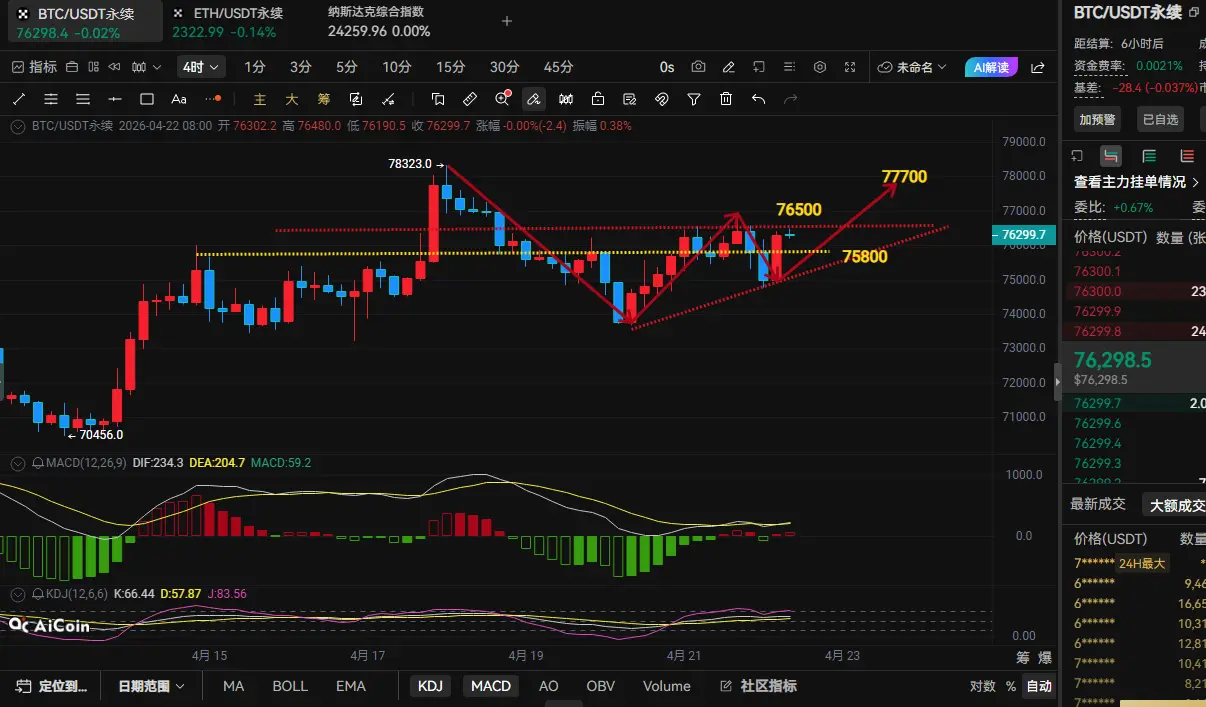Click the 主 main force indicator
The image size is (1206, 707).
[260, 99]
